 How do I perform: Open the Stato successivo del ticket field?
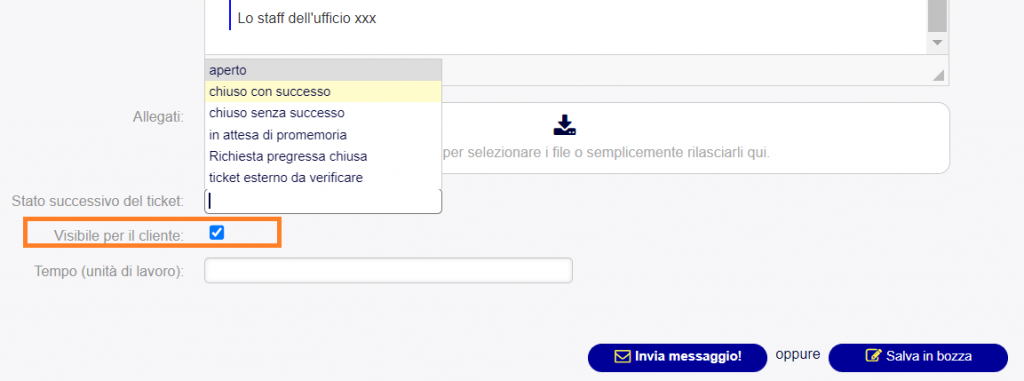[323, 201]
